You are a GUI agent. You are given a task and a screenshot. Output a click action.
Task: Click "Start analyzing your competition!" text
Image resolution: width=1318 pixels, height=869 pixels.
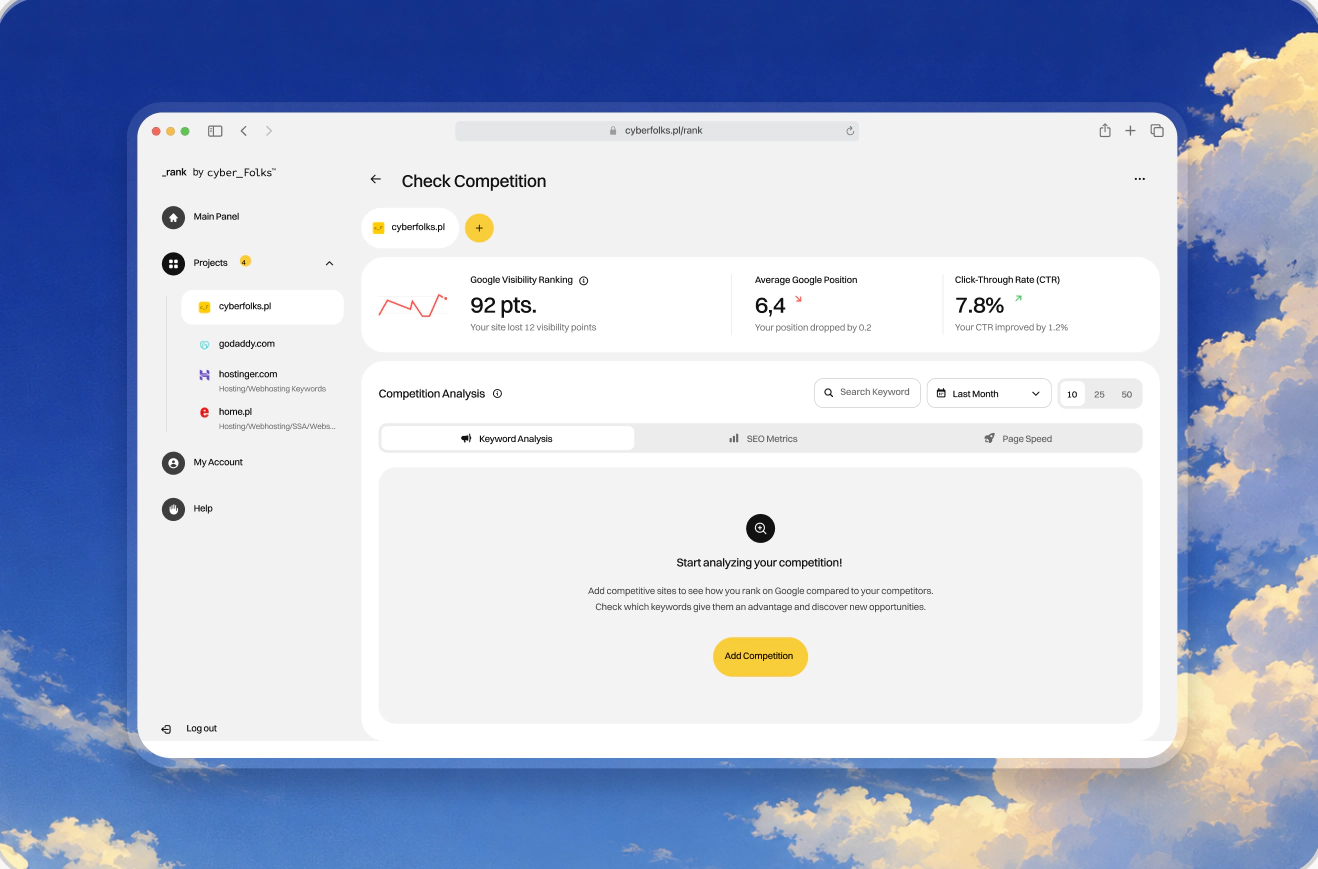pyautogui.click(x=760, y=563)
